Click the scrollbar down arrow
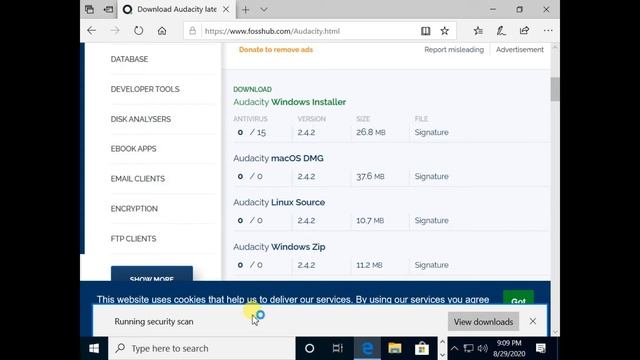Image resolution: width=640 pixels, height=360 pixels. 555,332
